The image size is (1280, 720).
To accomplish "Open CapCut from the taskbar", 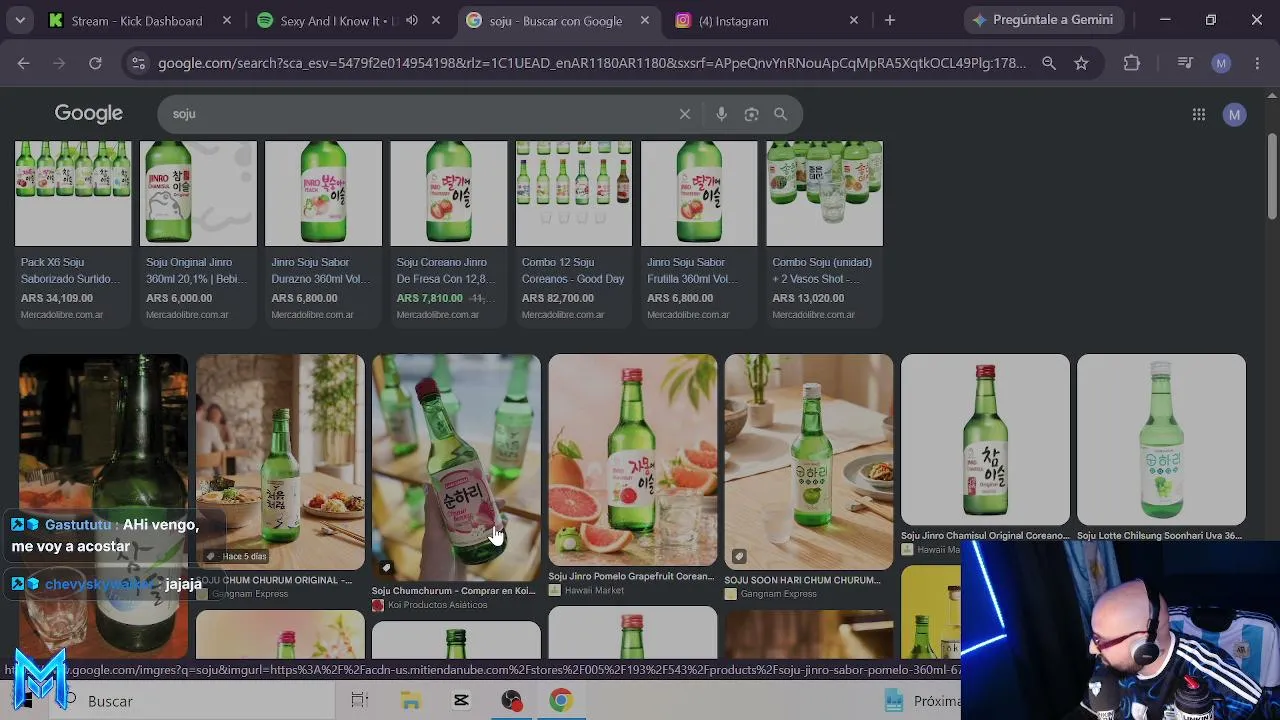I will click(461, 701).
